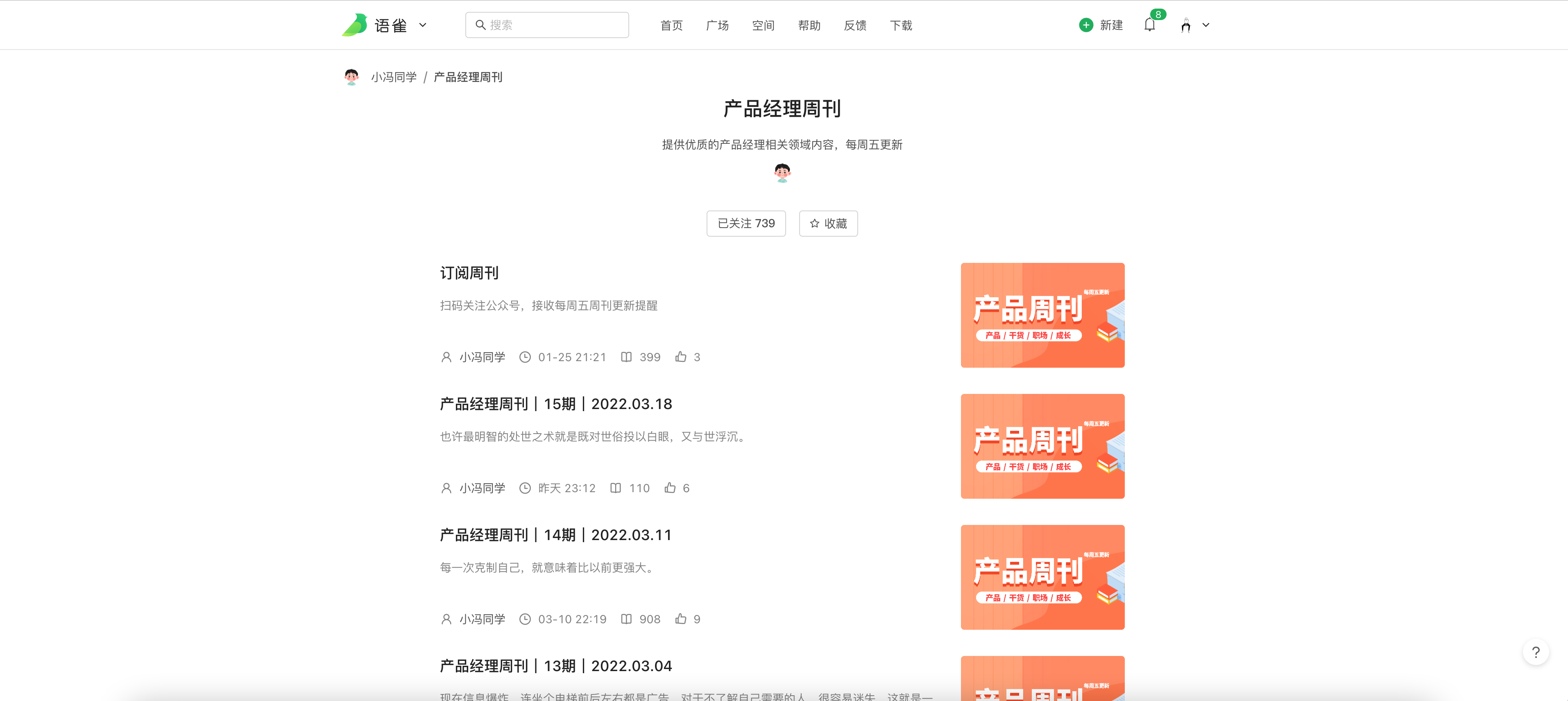Screen dimensions: 1568x701
Task: Open the 14期 article cover thumbnail
Action: pos(1042,577)
